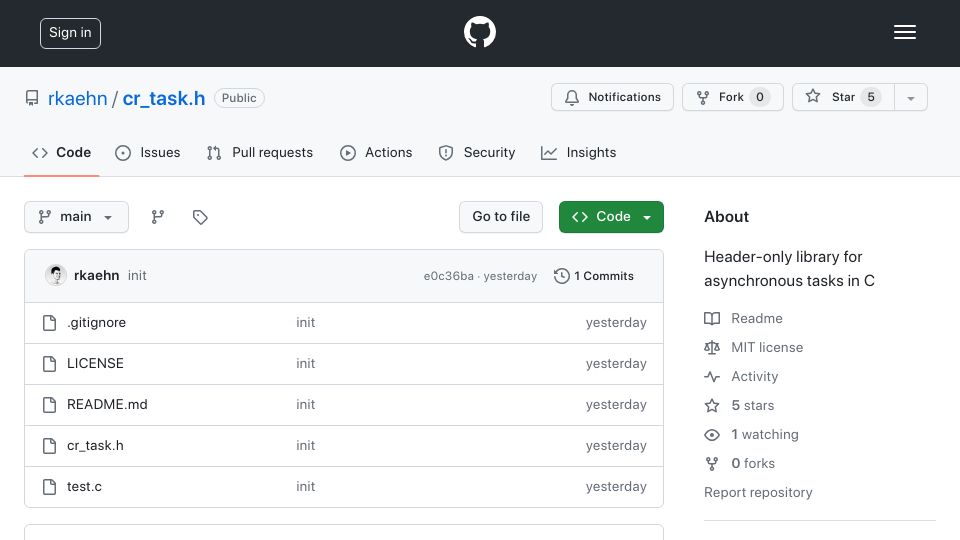Click the Insights tab graph icon
This screenshot has width=960, height=540.
pyautogui.click(x=549, y=153)
